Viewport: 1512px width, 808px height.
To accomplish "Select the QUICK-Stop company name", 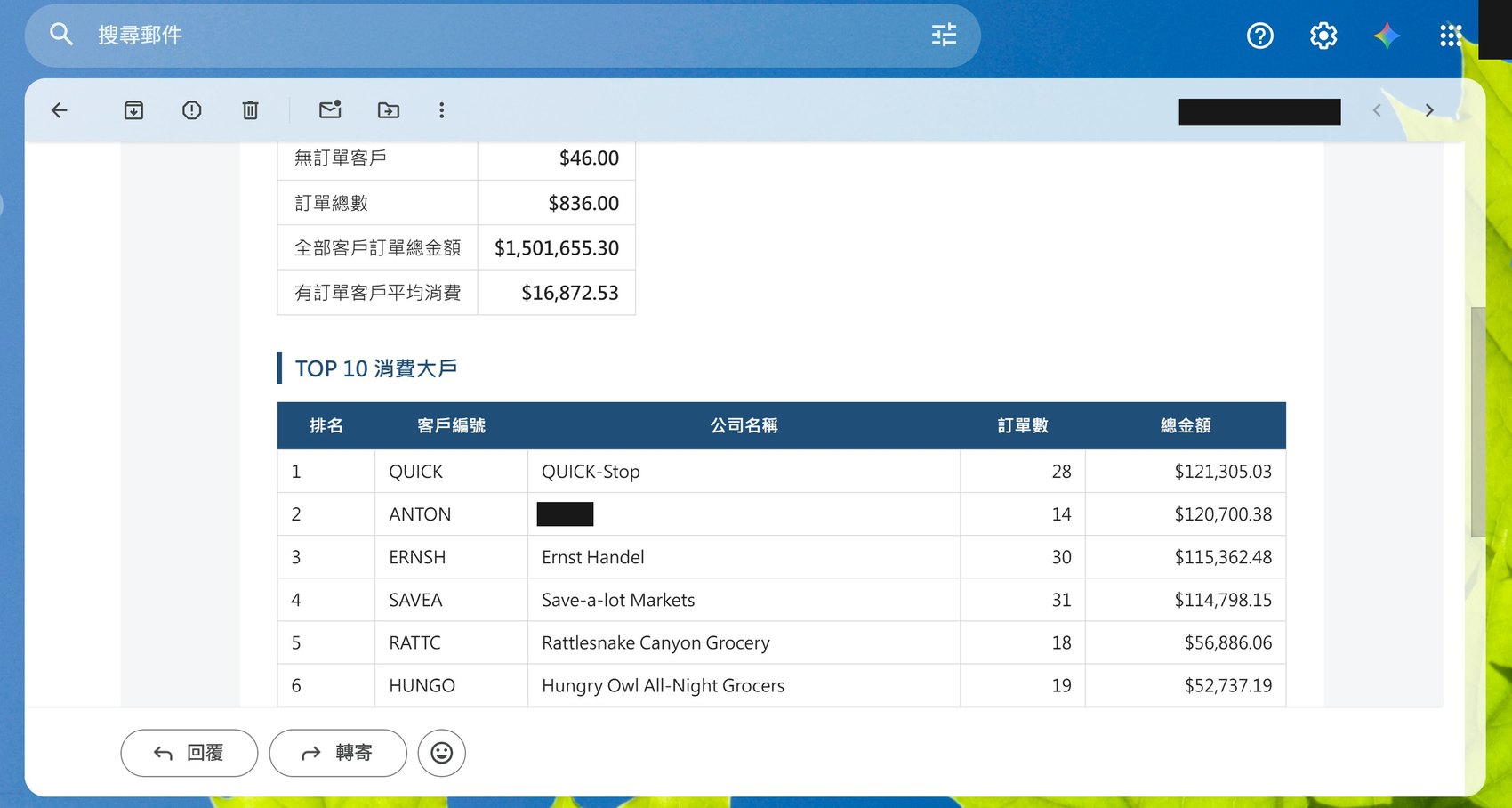I will click(591, 472).
